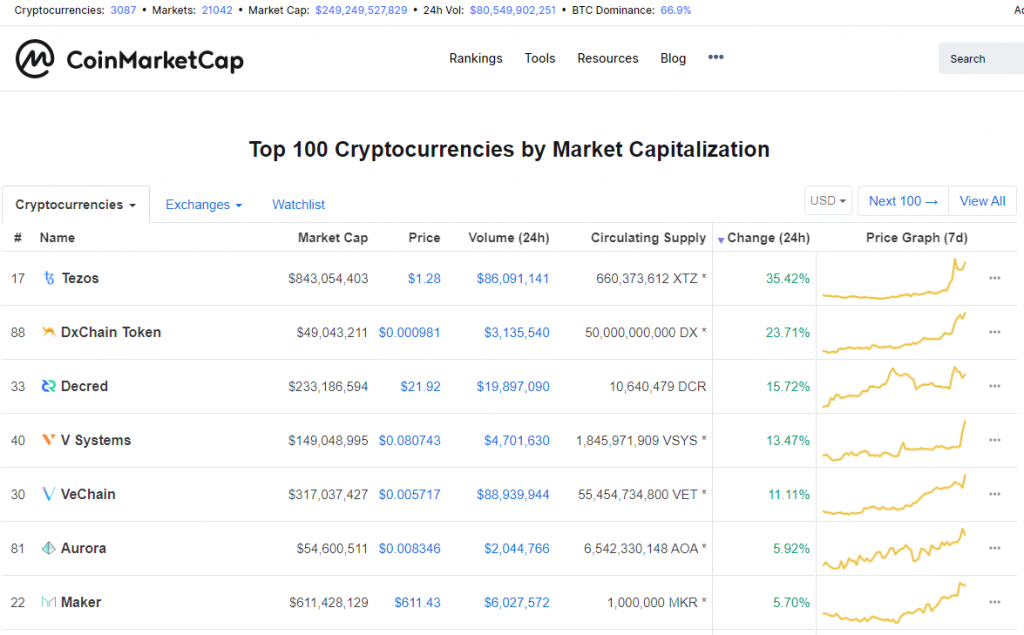This screenshot has height=635, width=1024.
Task: Open the Rankings menu
Action: click(x=475, y=58)
